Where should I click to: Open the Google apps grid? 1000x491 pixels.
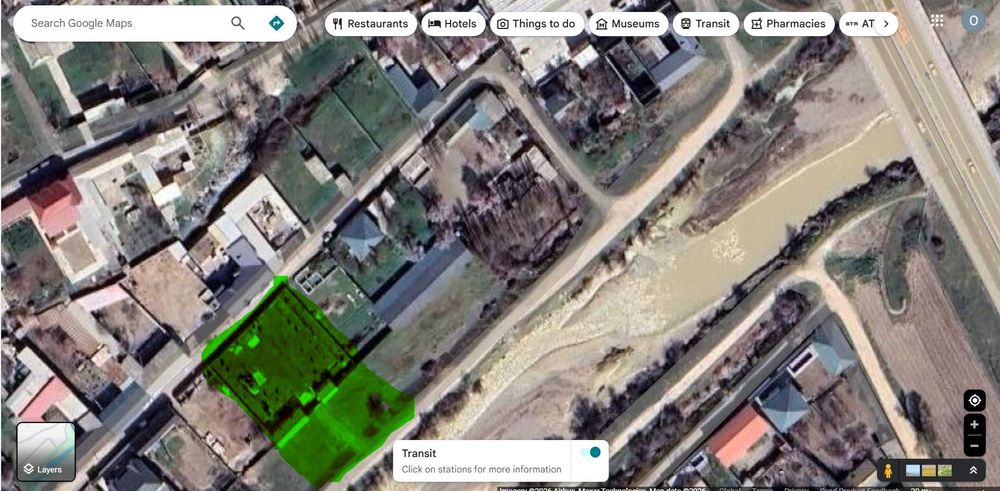tap(937, 21)
